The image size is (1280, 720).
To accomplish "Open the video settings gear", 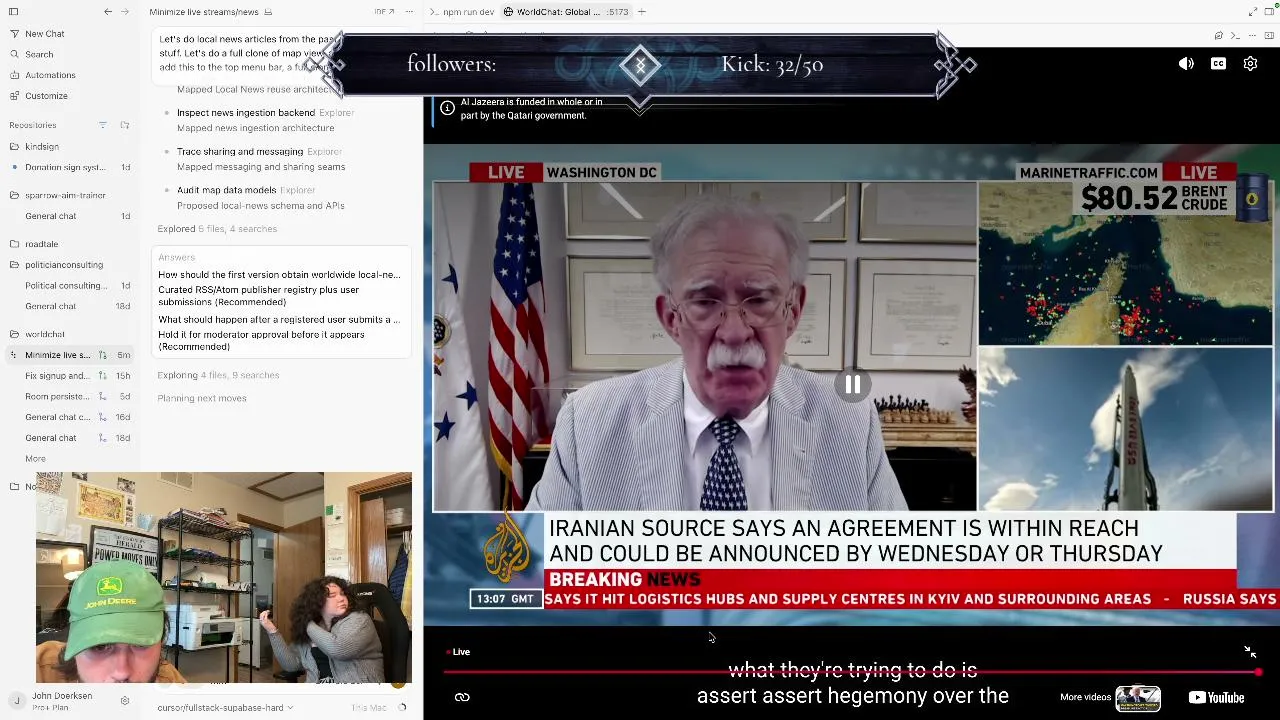I will (1250, 63).
